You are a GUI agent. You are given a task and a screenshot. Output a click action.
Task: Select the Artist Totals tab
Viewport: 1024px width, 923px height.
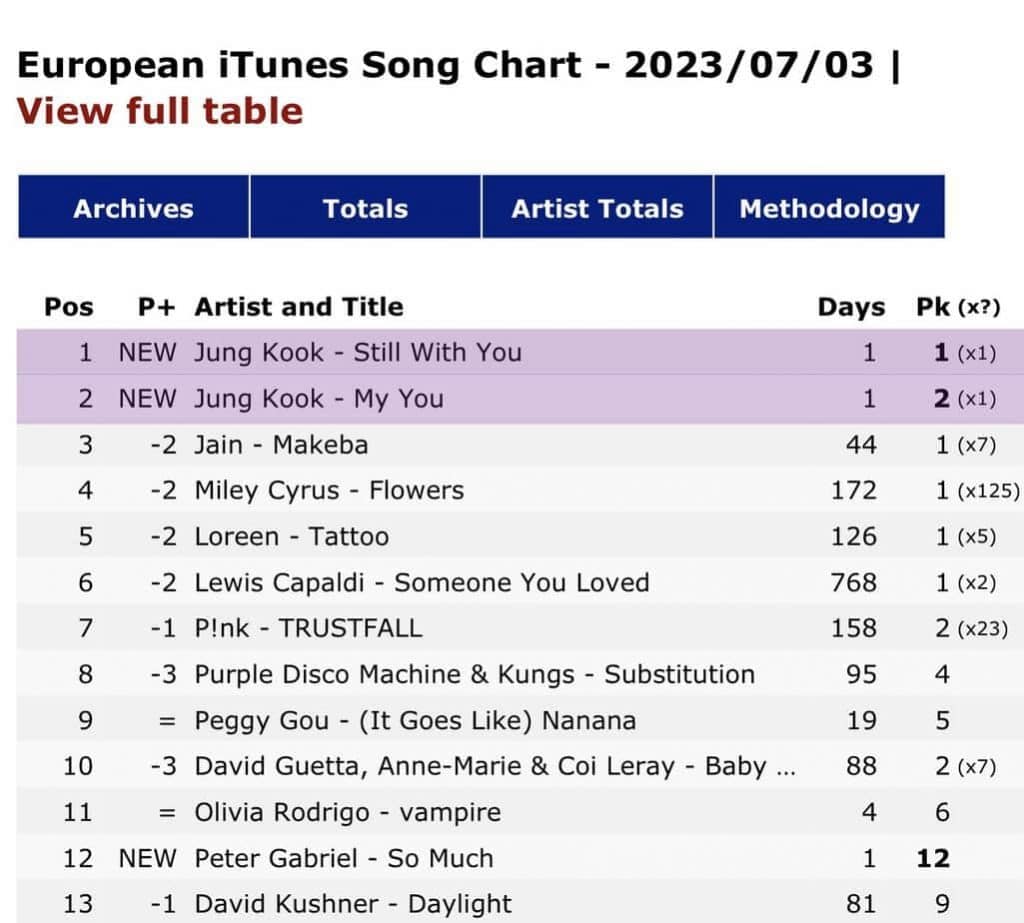tap(597, 208)
